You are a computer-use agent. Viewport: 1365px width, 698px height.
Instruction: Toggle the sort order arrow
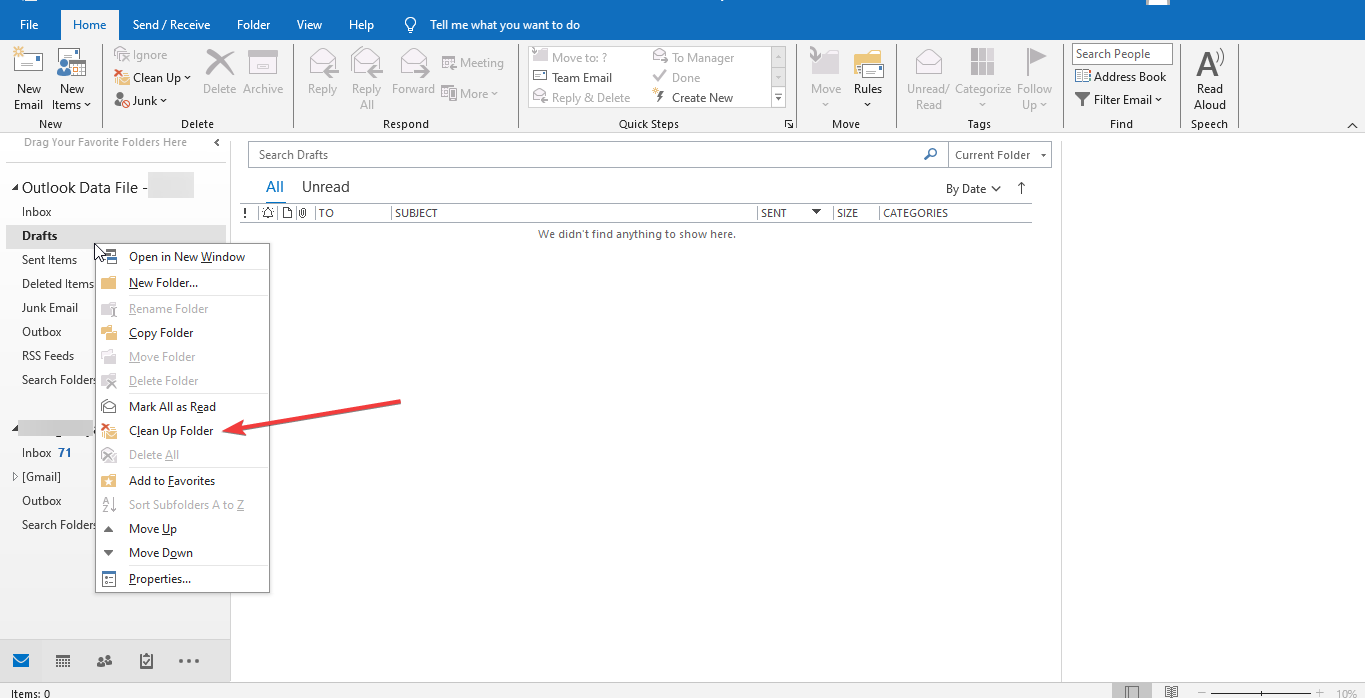click(x=1020, y=188)
